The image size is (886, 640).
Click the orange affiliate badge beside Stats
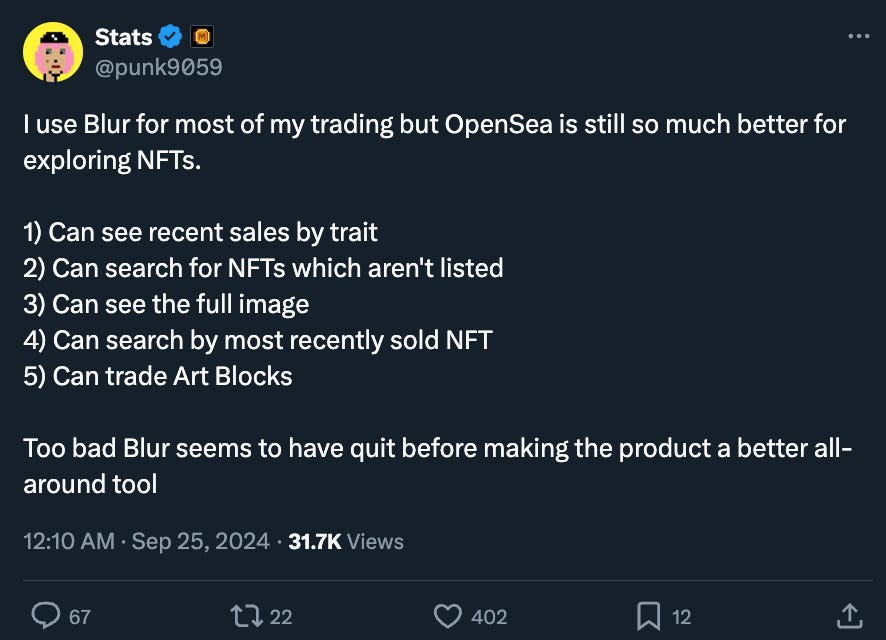(201, 37)
